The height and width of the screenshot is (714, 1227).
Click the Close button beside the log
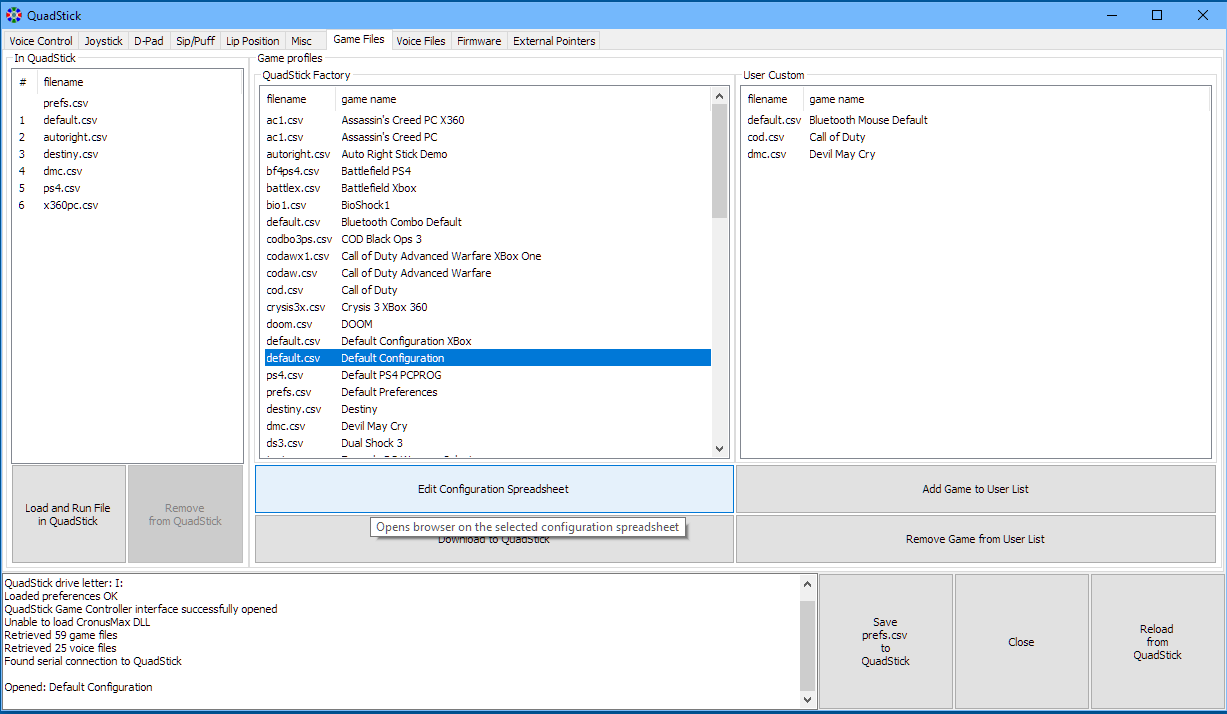[x=1021, y=641]
